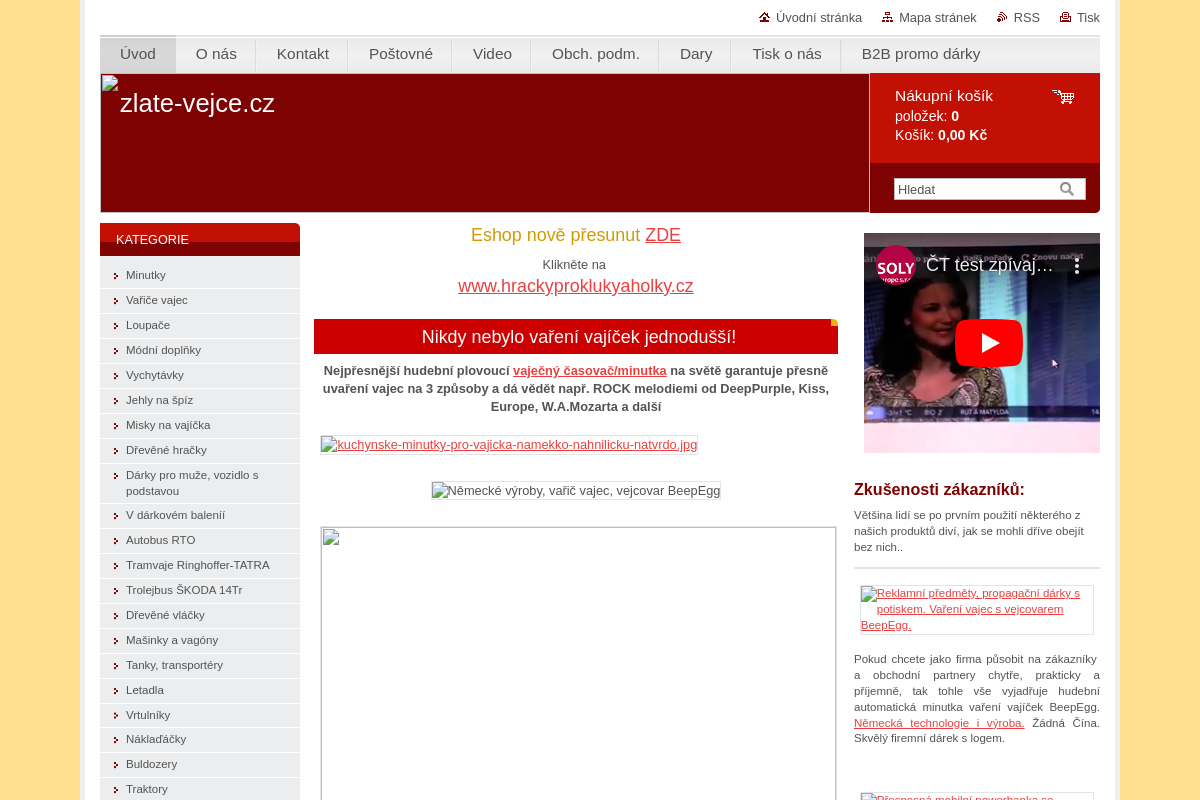This screenshot has width=1200, height=800.
Task: Play the embedded YouTube video
Action: point(988,343)
